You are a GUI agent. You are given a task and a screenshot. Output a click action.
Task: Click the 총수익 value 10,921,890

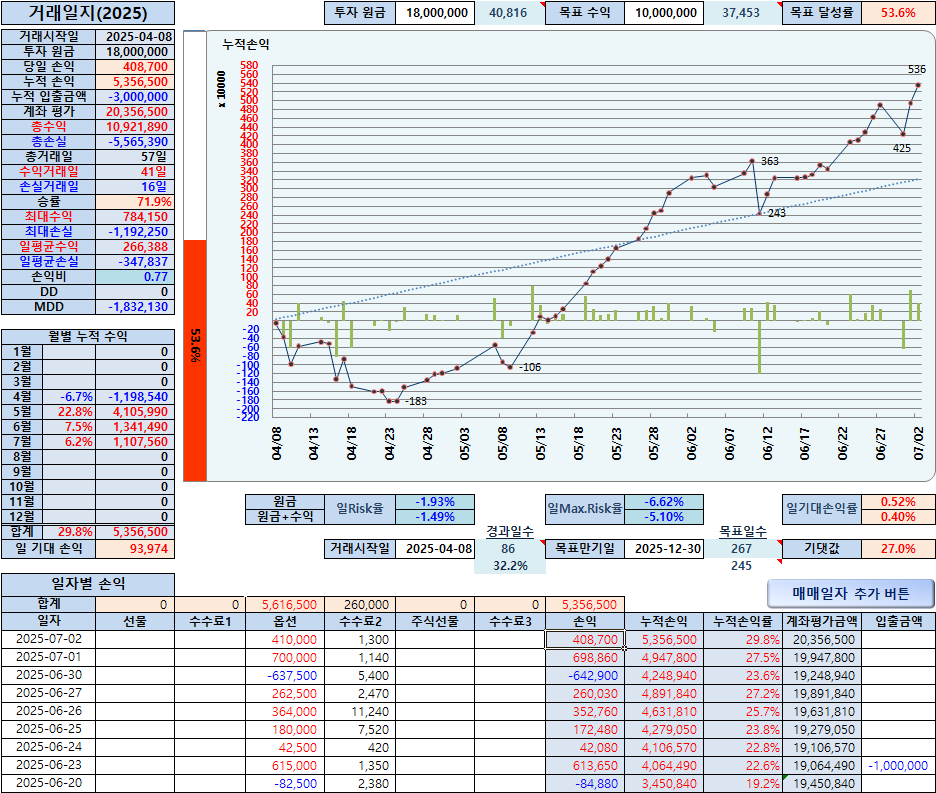pyautogui.click(x=135, y=127)
